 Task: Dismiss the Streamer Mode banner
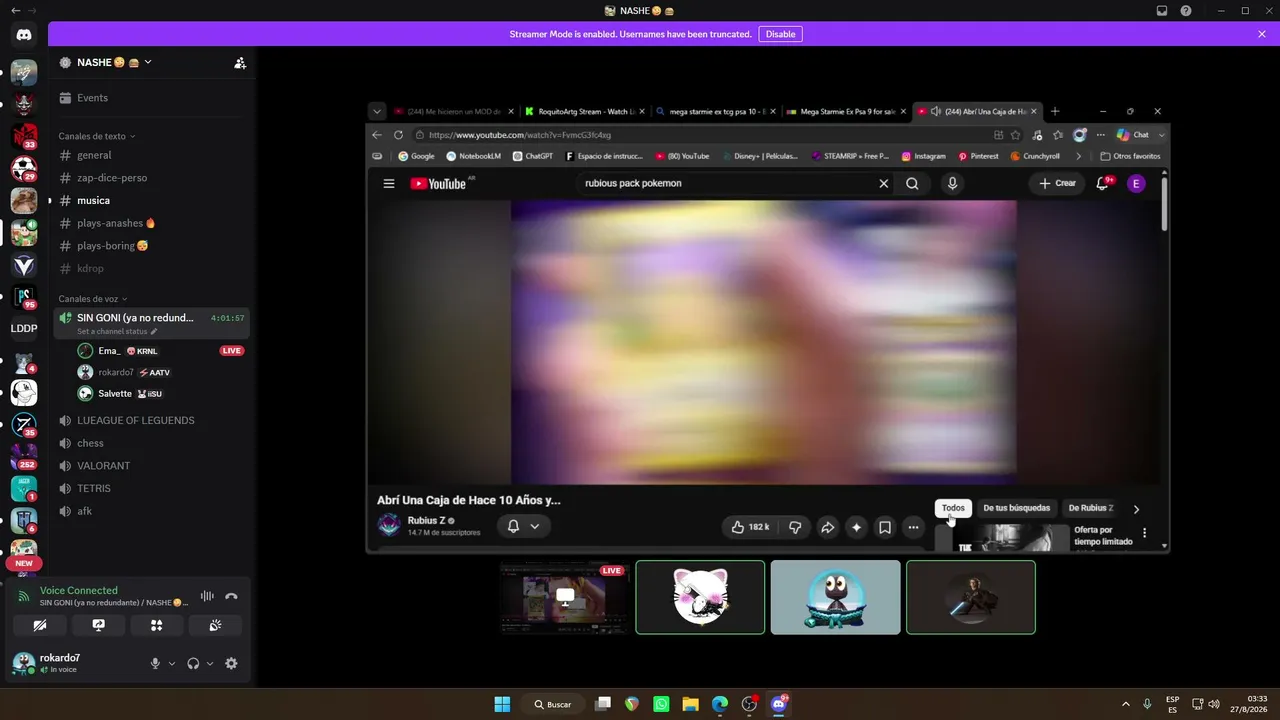pos(1262,34)
